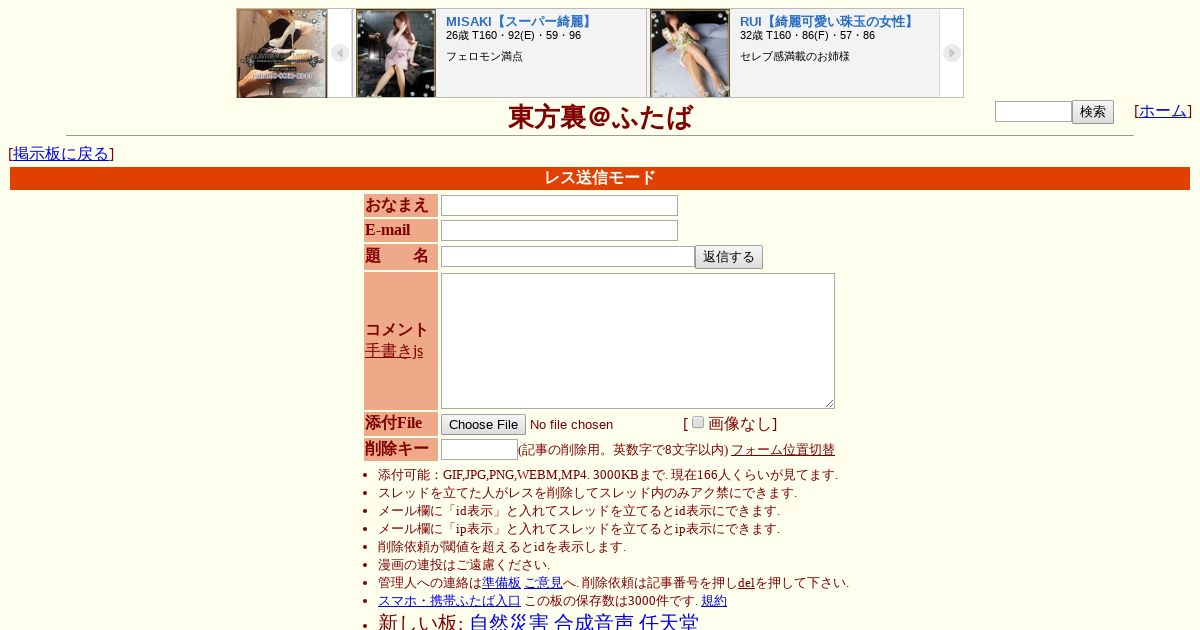The image size is (1200, 630).
Task: Open the leftmost ad thumbnail with high heels
Action: [x=282, y=53]
